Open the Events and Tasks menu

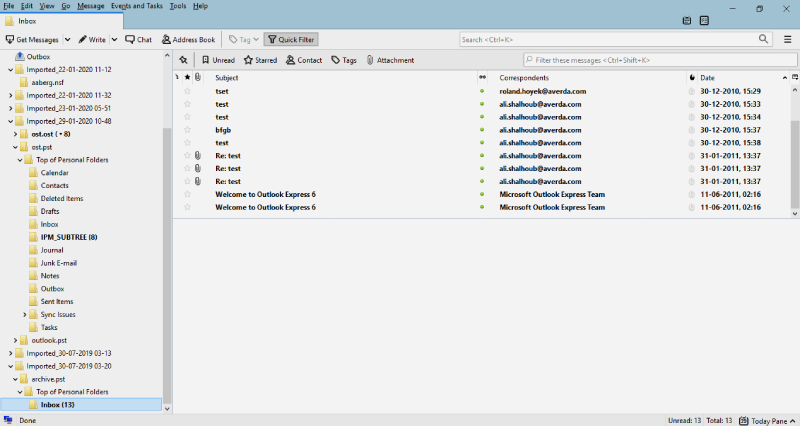click(137, 6)
